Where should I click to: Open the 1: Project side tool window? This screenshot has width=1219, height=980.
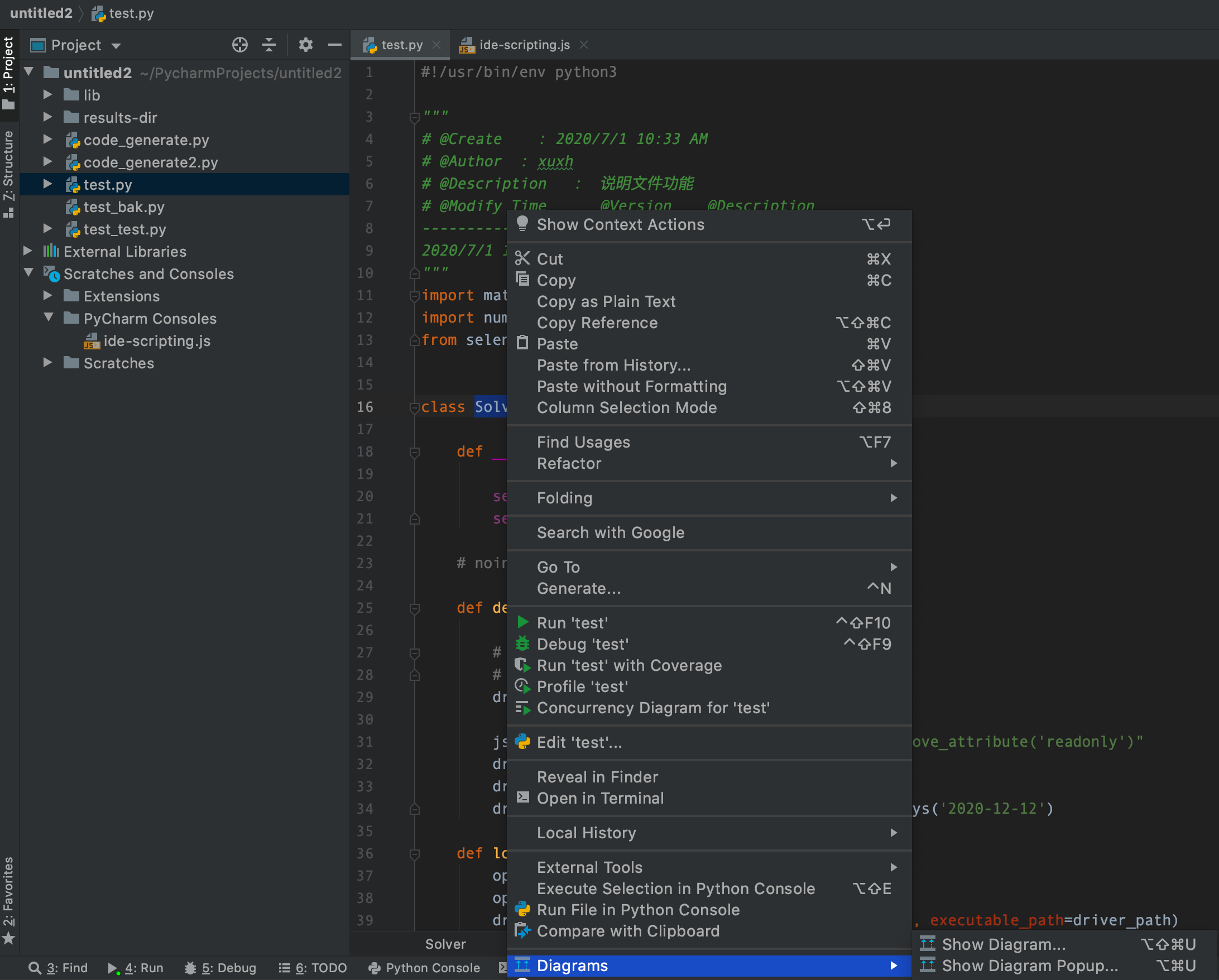(8, 74)
